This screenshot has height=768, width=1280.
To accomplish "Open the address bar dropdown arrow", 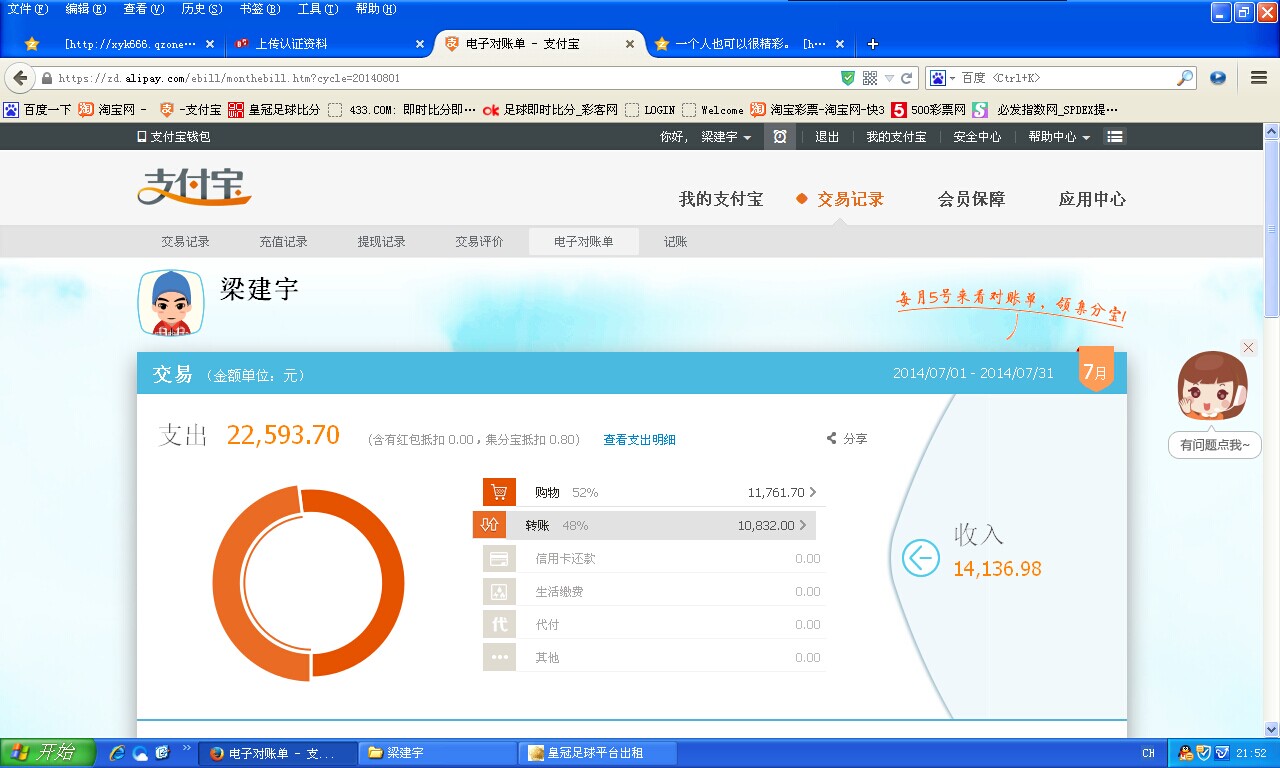I will point(889,78).
